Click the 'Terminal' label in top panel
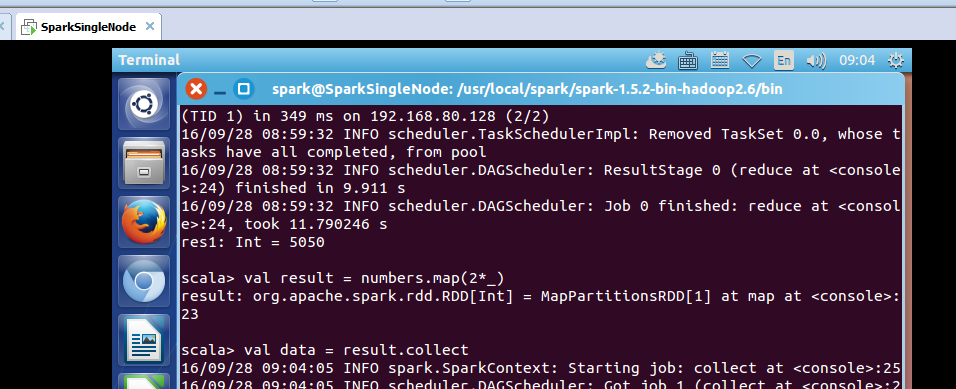Viewport: 956px width, 389px height. tap(149, 60)
